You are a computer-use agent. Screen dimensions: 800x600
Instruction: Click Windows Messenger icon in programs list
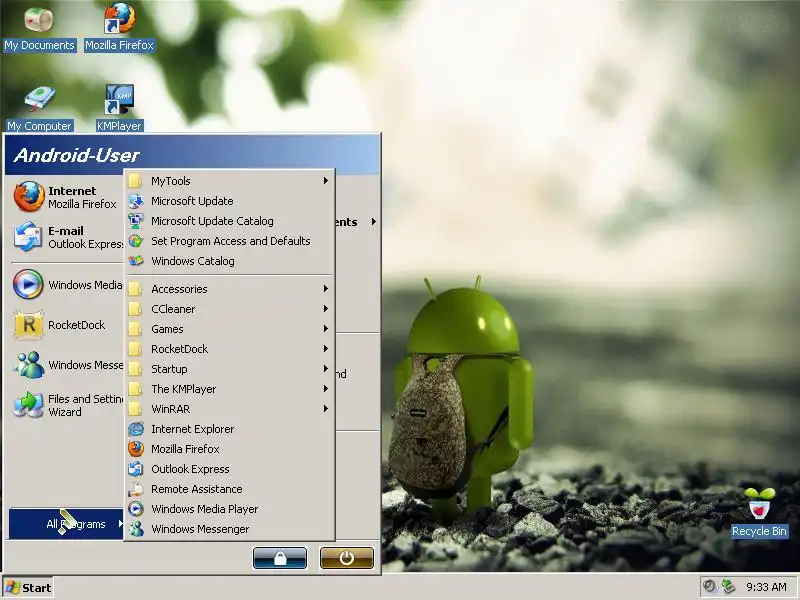coord(136,529)
